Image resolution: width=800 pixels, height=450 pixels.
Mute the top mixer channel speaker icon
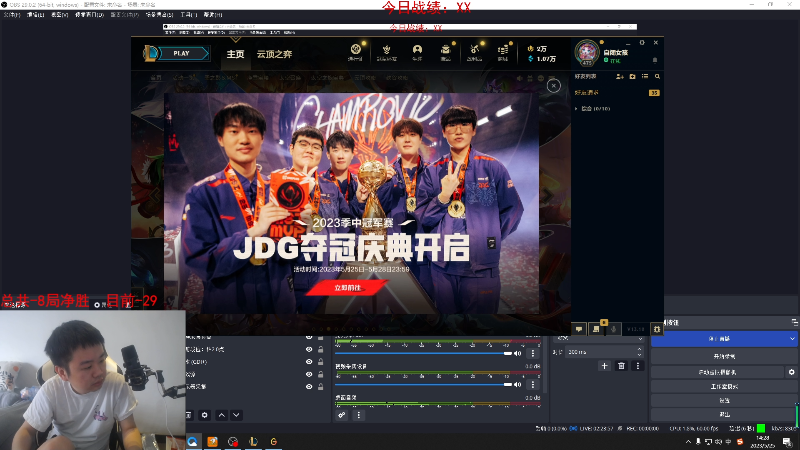[x=518, y=353]
